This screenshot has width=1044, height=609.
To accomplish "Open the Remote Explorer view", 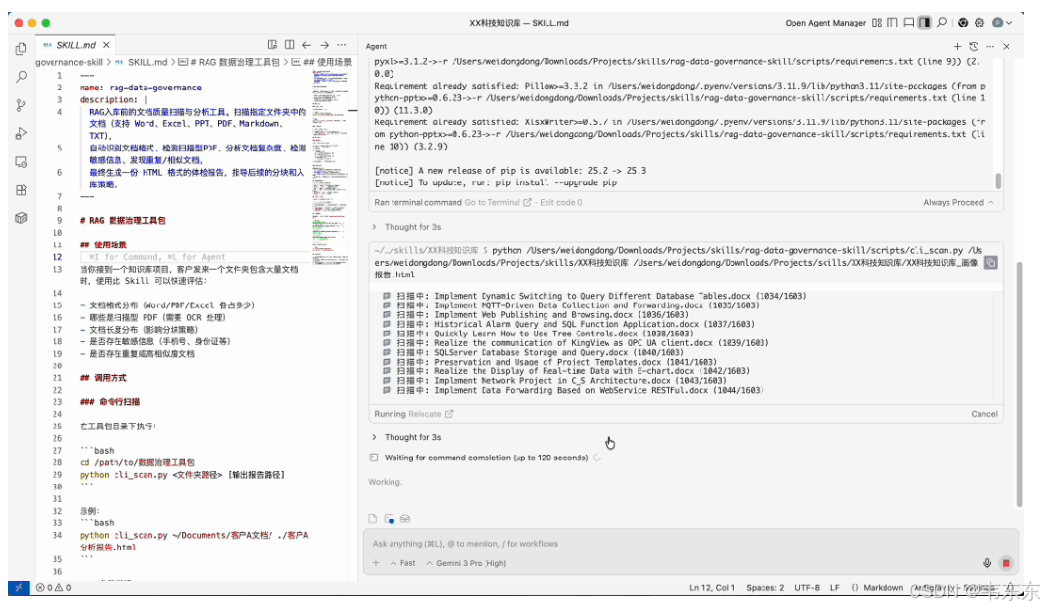I will (x=21, y=162).
